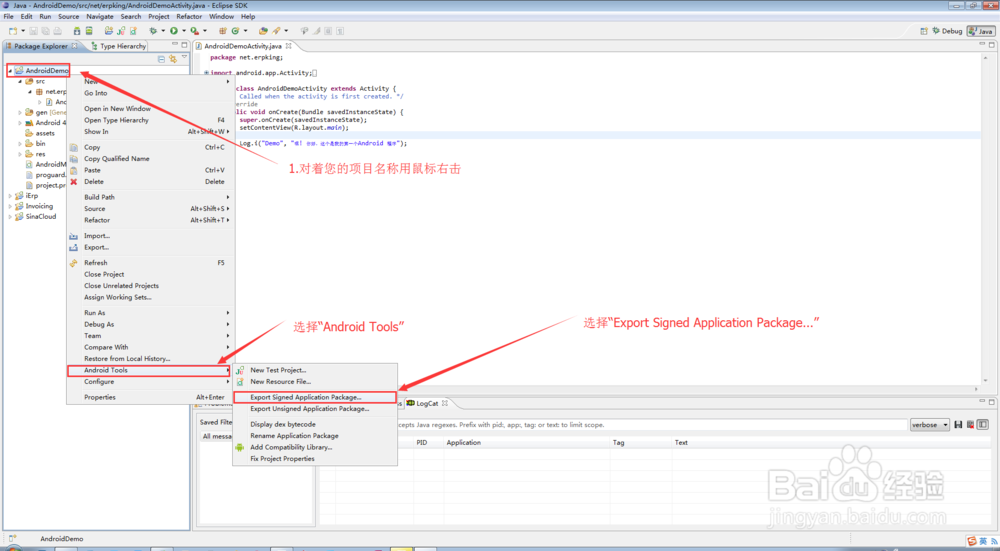The height and width of the screenshot is (551, 1000).
Task: Click Display dex bytecode menu item
Action: coord(315,424)
